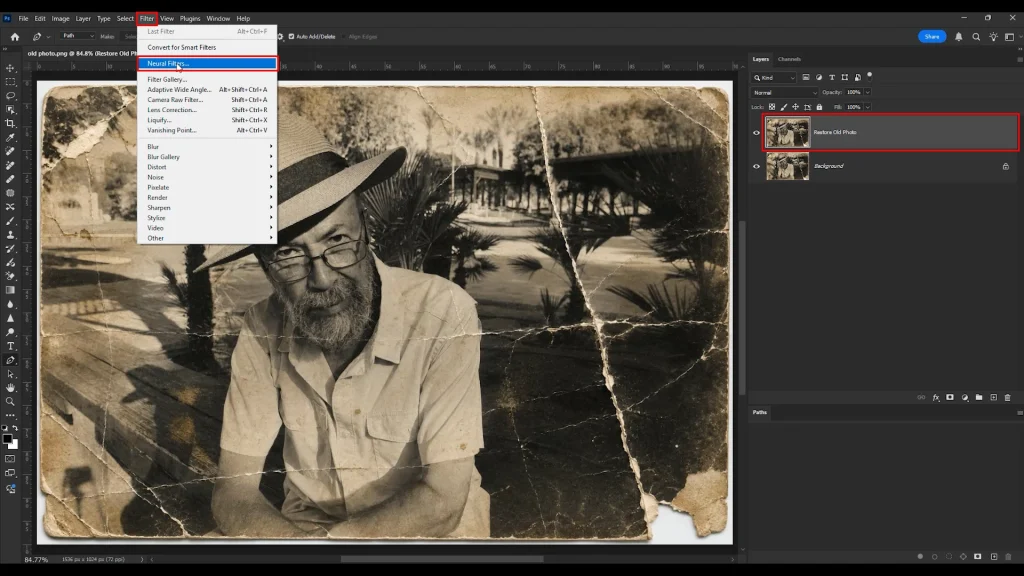Toggle lock transparent pixels
Image resolution: width=1024 pixels, height=576 pixels.
tap(772, 107)
